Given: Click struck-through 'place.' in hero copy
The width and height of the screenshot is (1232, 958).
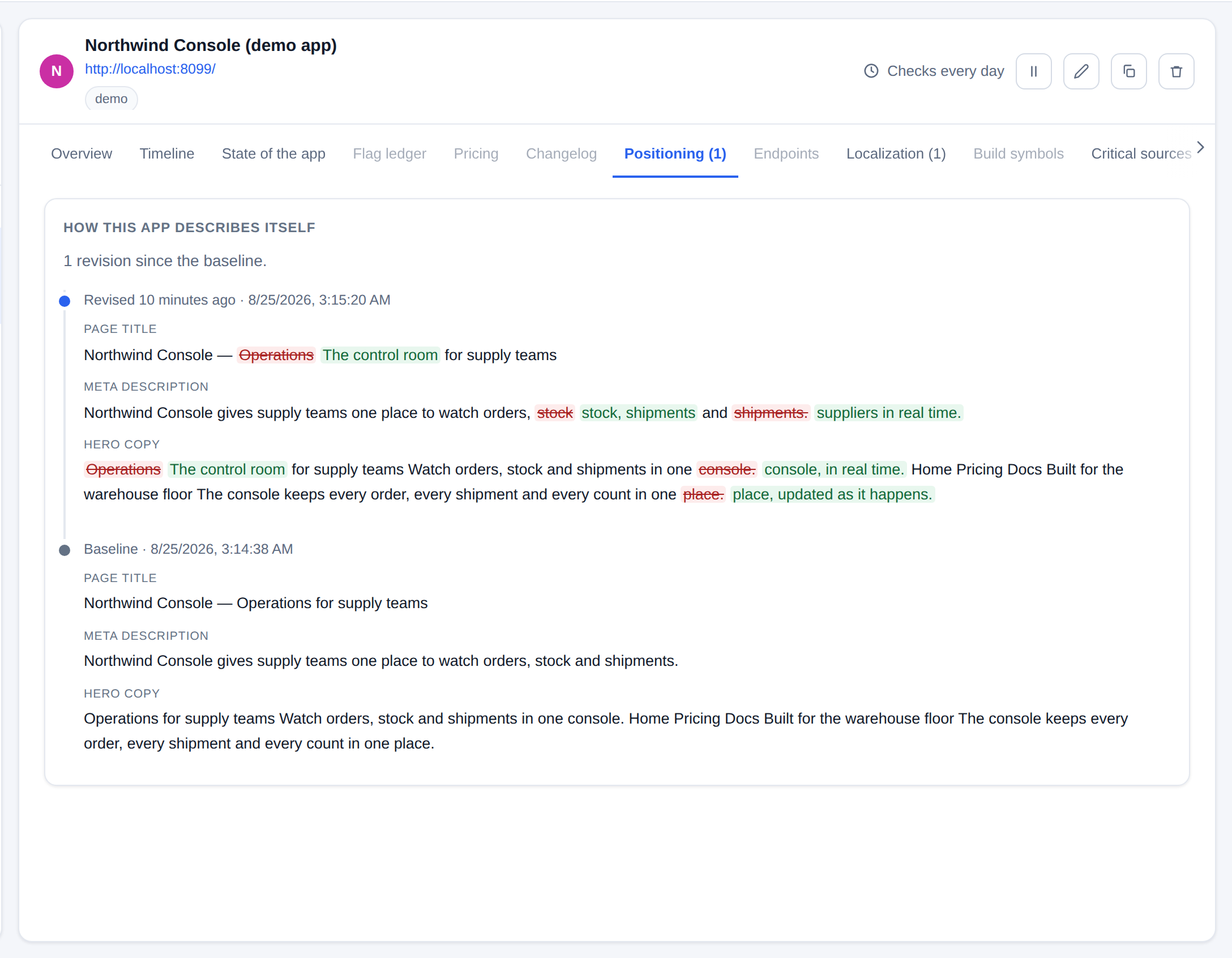Looking at the screenshot, I should (703, 494).
